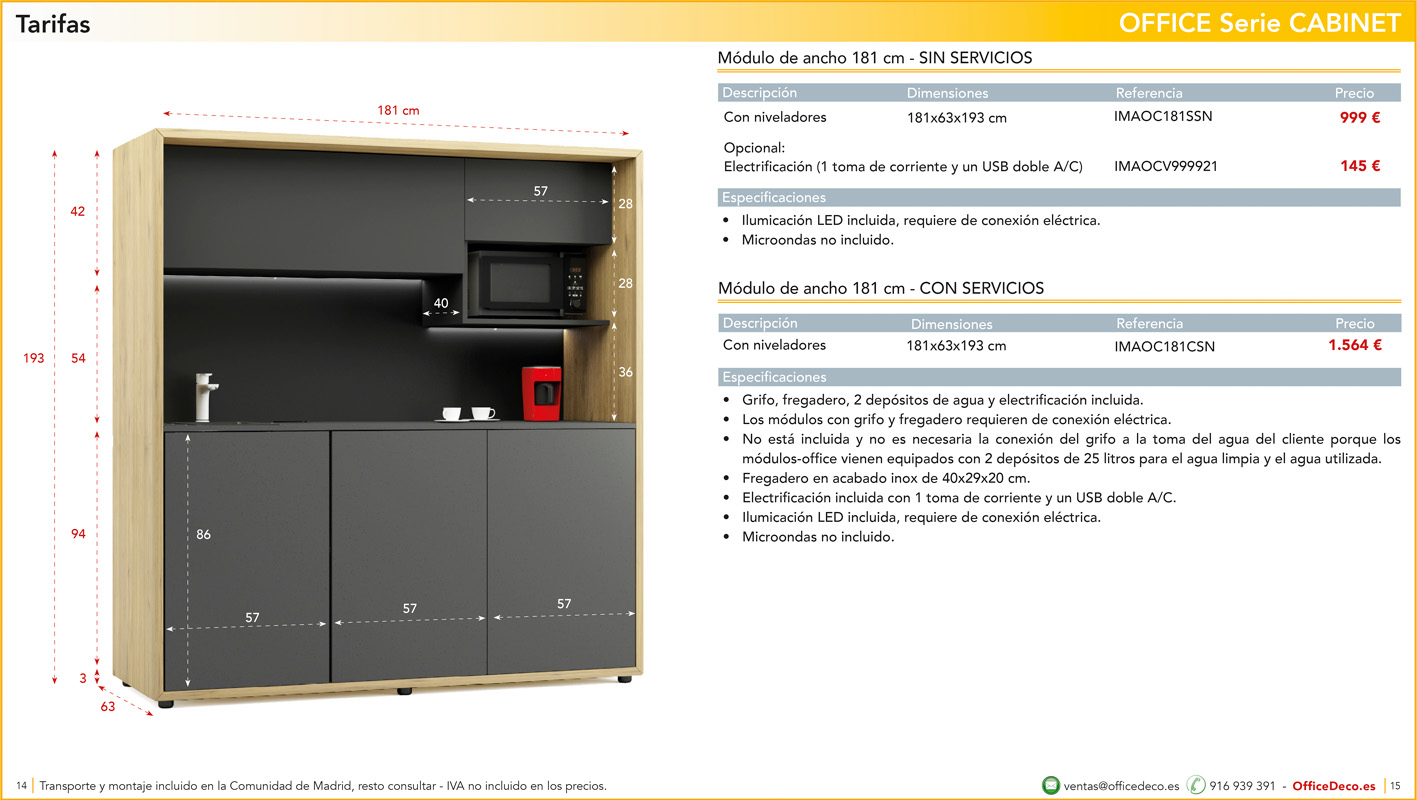This screenshot has width=1417, height=800.
Task: Click the green phone icon
Action: tap(1196, 786)
